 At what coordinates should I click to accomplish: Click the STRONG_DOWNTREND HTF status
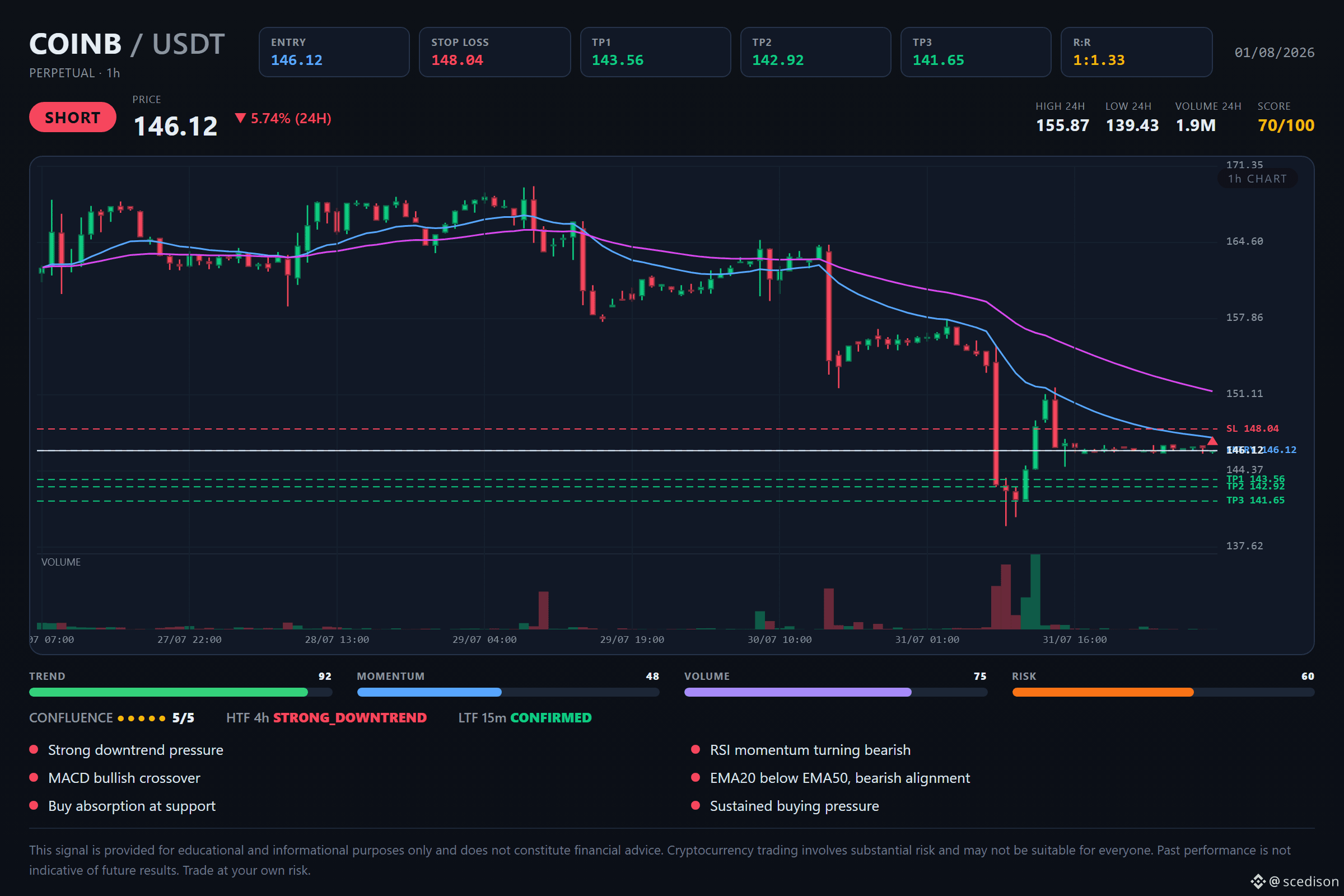click(x=349, y=718)
